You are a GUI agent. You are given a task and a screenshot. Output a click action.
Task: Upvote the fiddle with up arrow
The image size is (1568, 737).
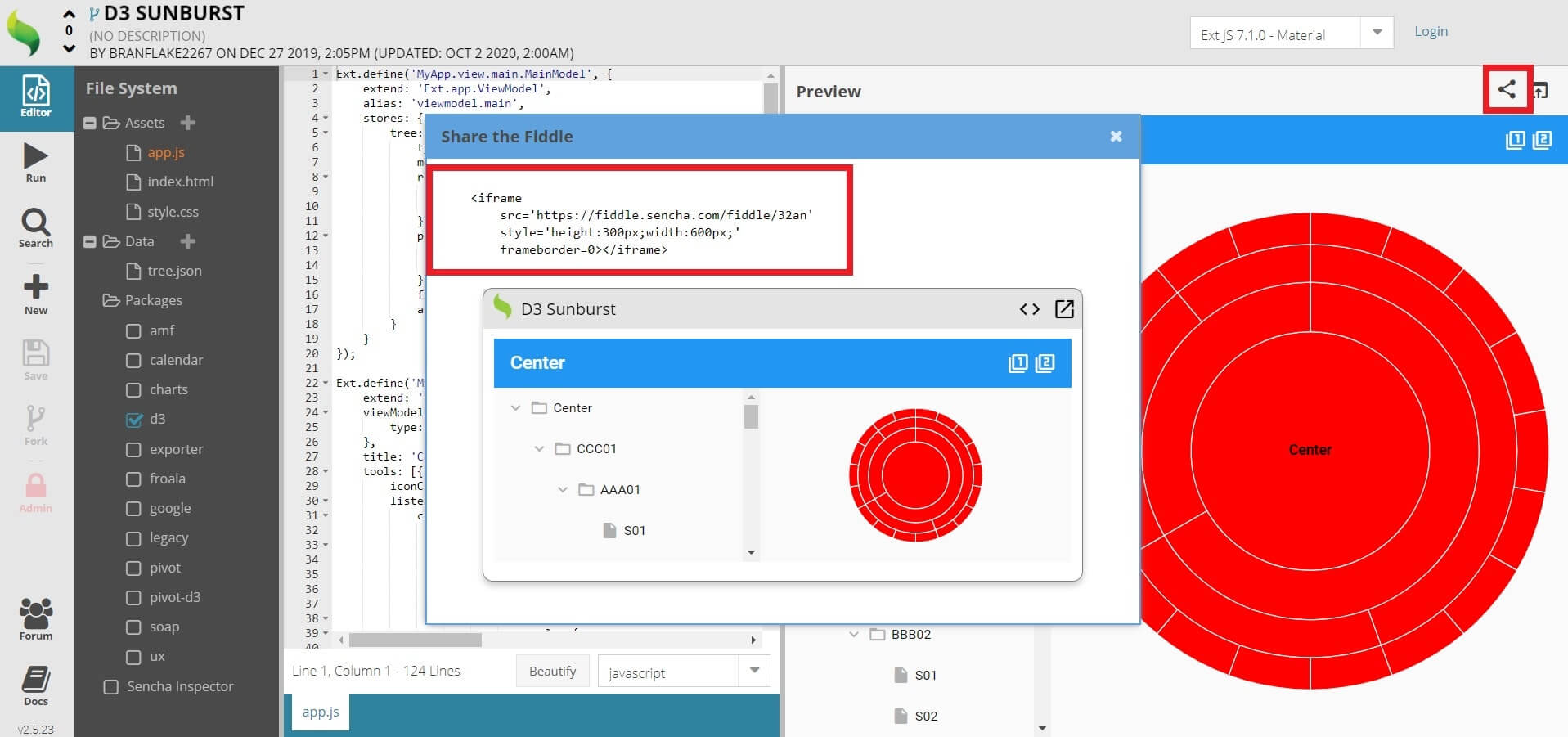pos(69,14)
